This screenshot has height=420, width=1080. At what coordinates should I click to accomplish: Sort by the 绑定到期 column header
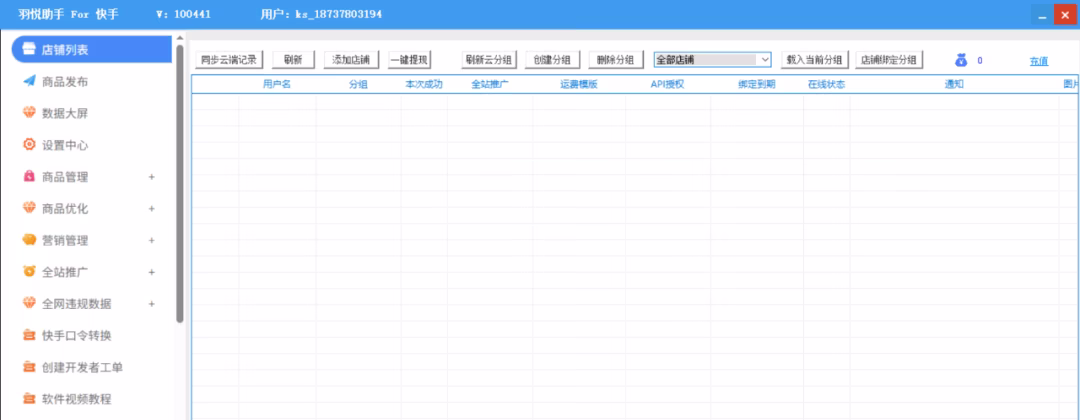click(x=756, y=85)
